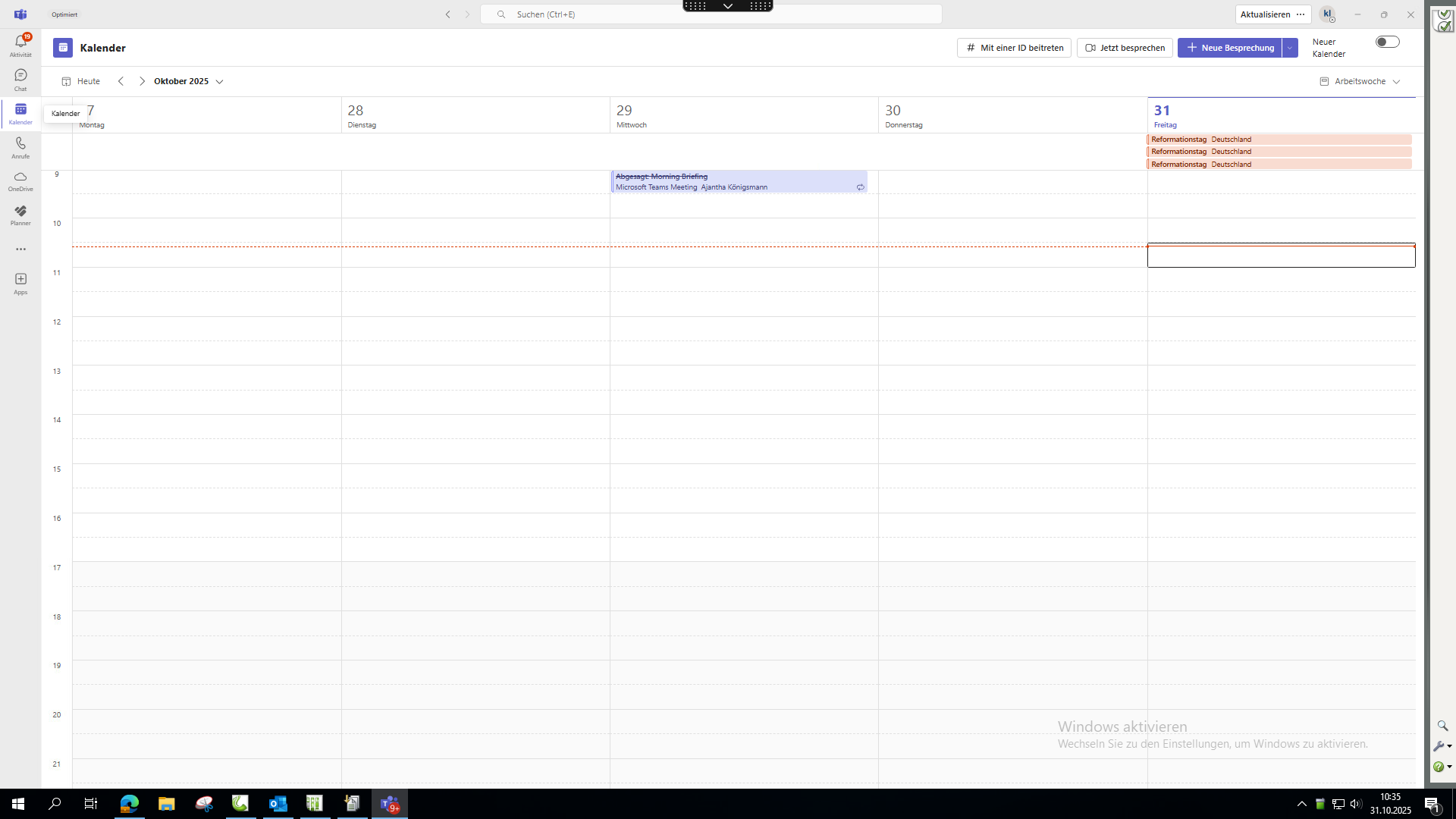Click the sidebar more apps ellipsis

click(x=20, y=249)
